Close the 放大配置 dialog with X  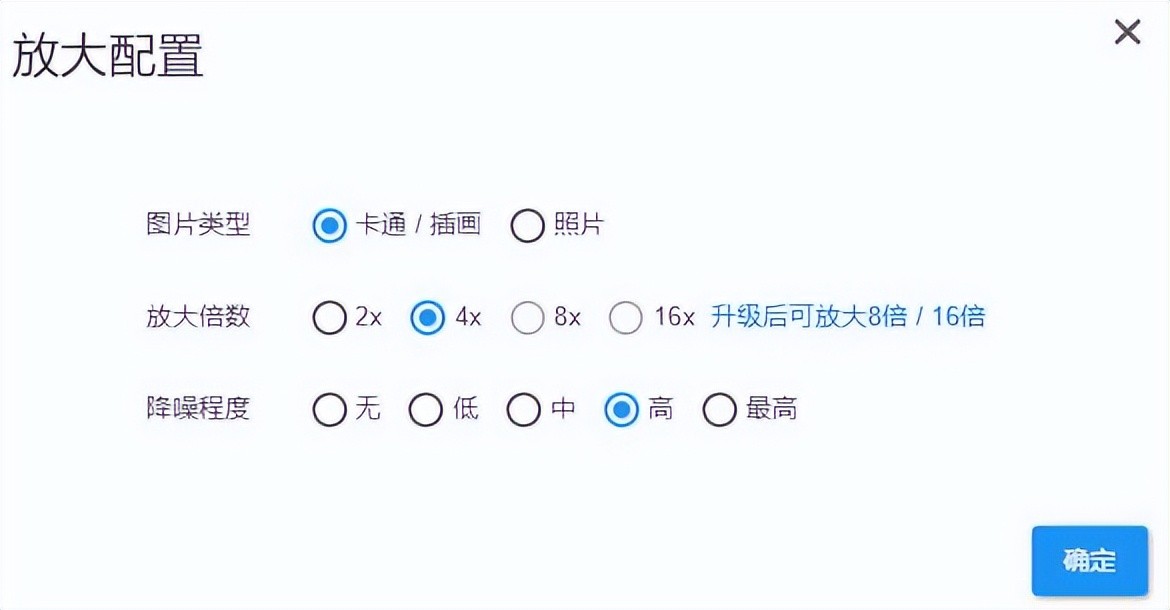(x=1127, y=33)
